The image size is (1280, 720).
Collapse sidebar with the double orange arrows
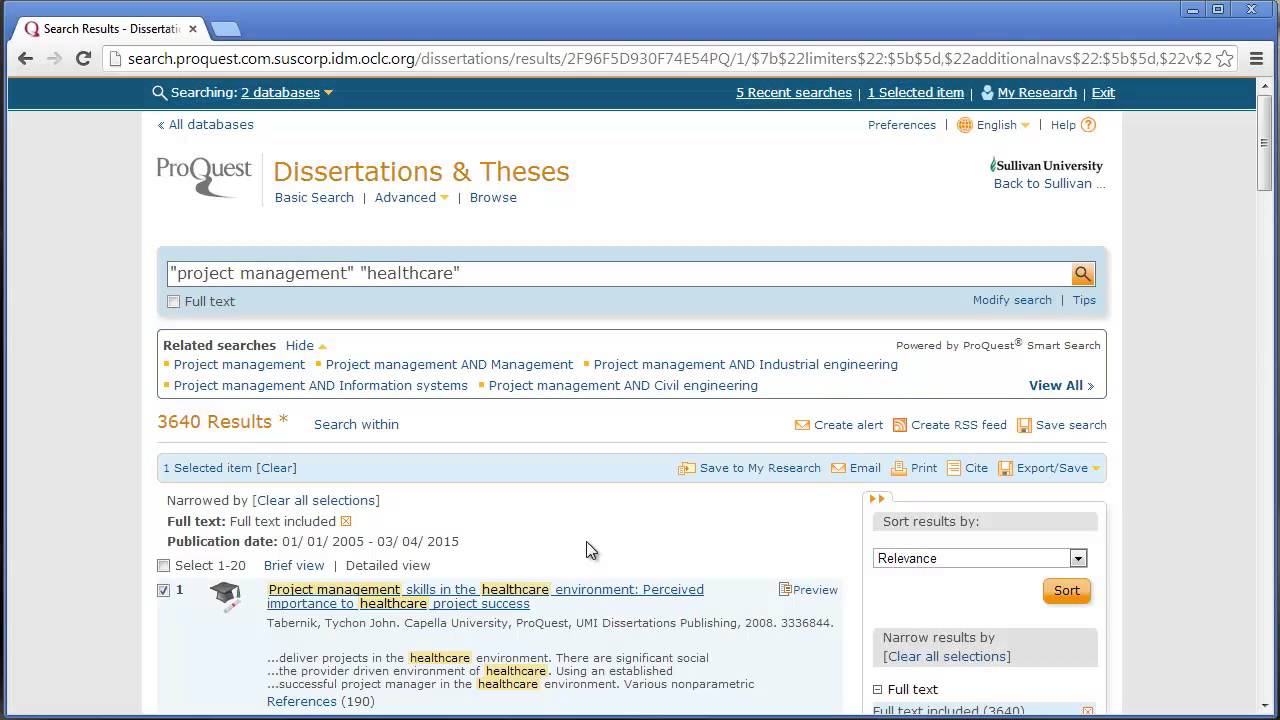(877, 499)
